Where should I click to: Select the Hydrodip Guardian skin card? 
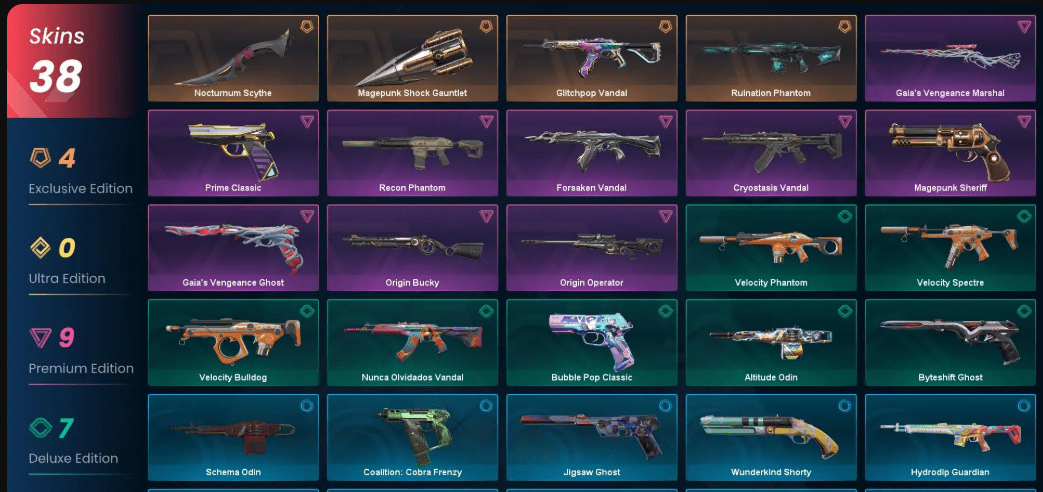click(950, 437)
